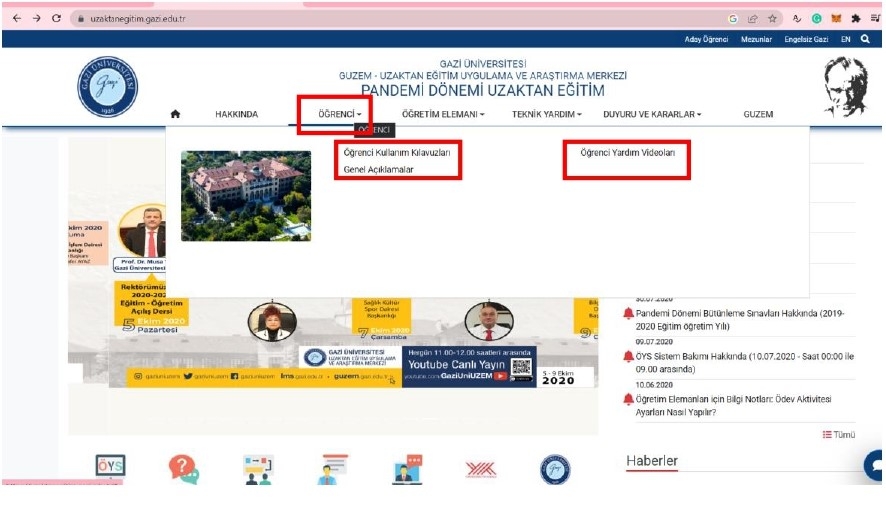The image size is (886, 507).
Task: Open the Google icon in the address bar
Action: [x=733, y=19]
